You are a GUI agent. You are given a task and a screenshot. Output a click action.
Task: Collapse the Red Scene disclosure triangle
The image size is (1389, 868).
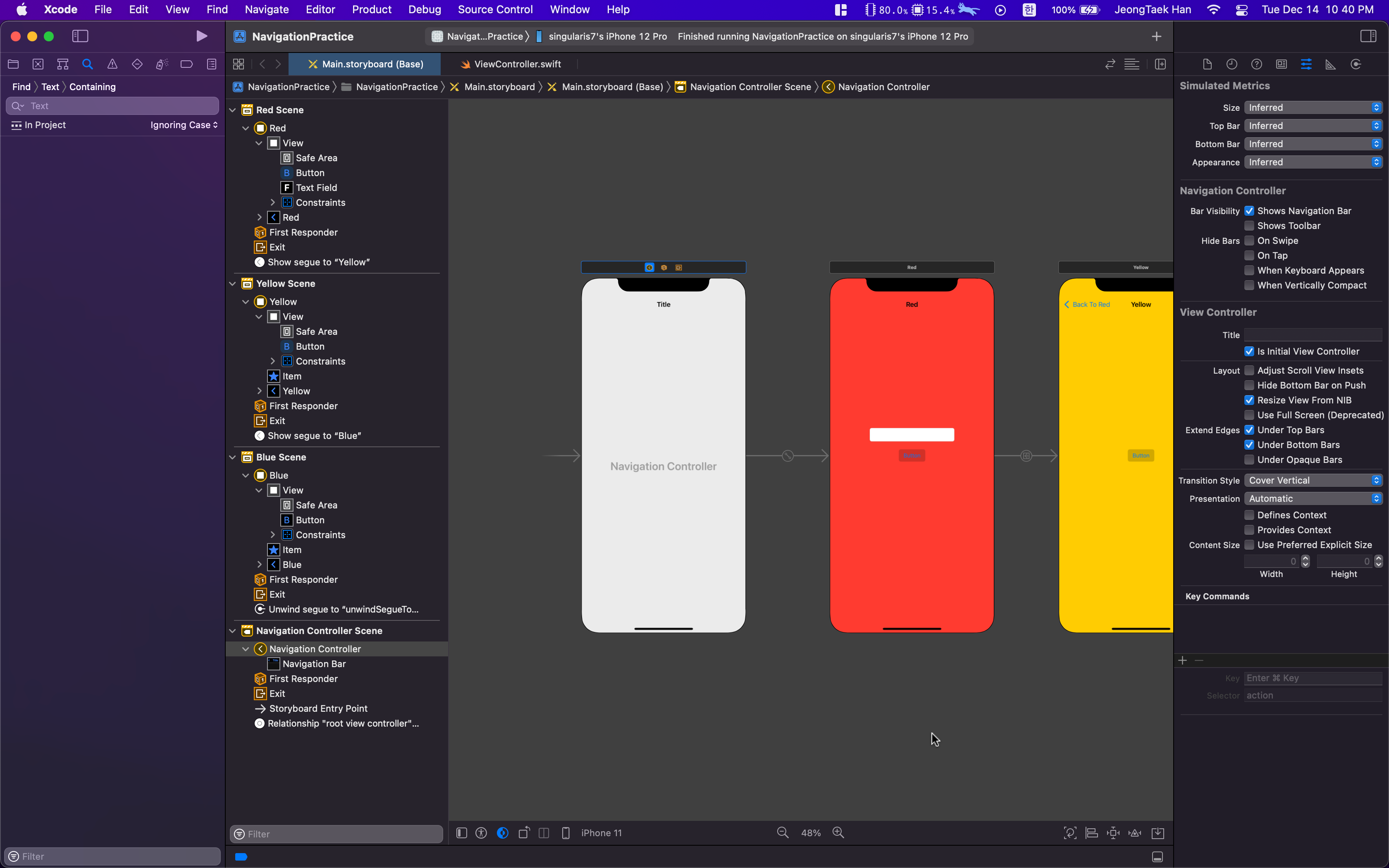232,110
